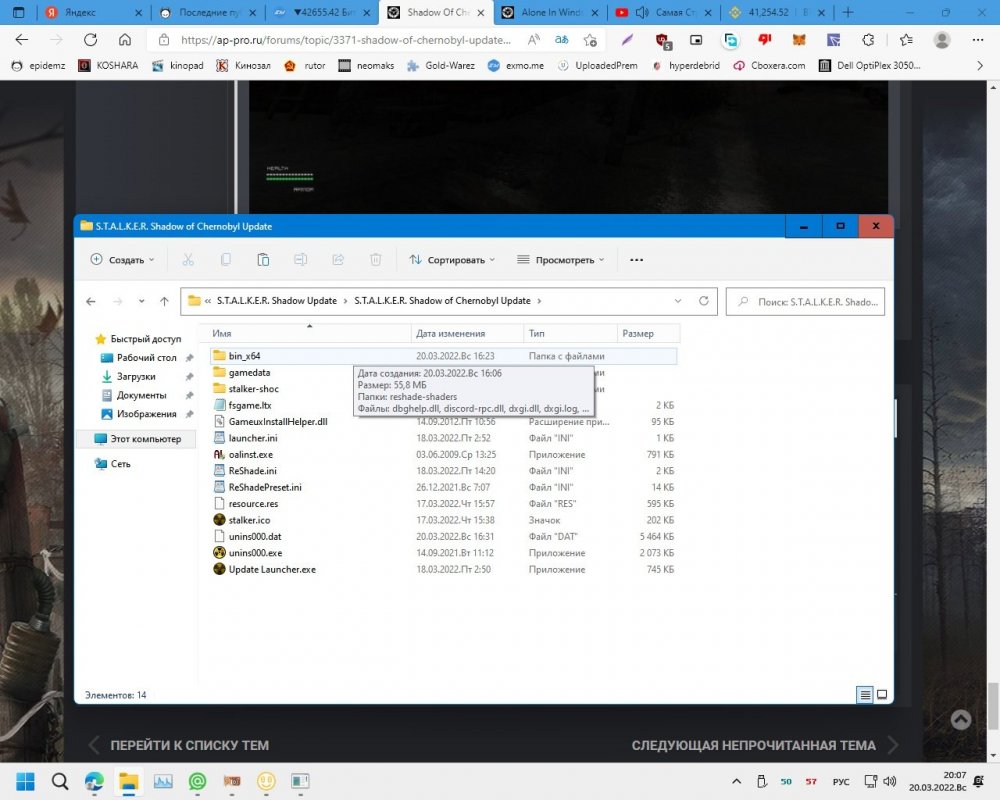This screenshot has height=800, width=1000.
Task: Click the Cut scissors icon in Explorer toolbar
Action: click(188, 260)
